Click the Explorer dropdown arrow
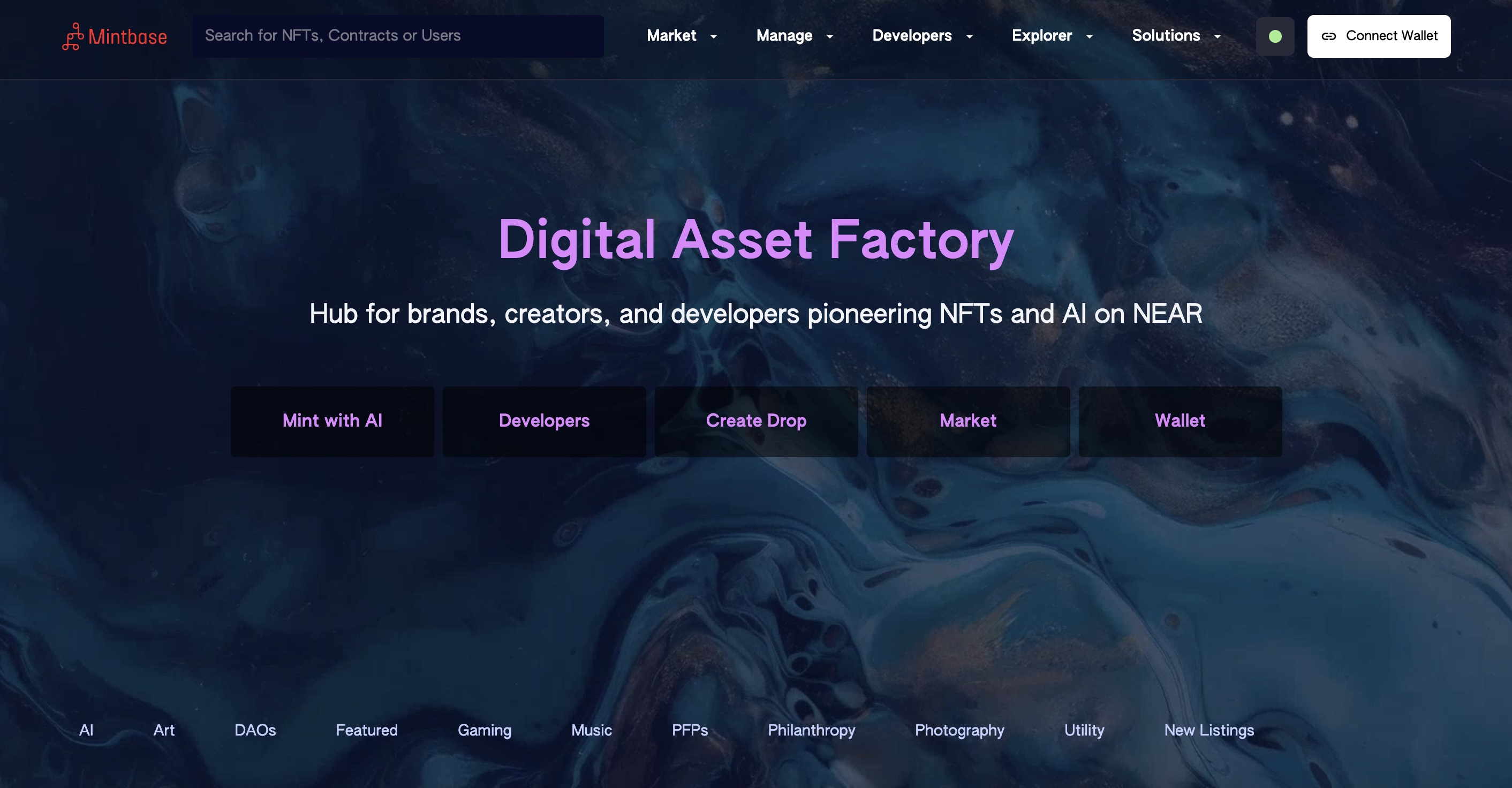 (1091, 36)
